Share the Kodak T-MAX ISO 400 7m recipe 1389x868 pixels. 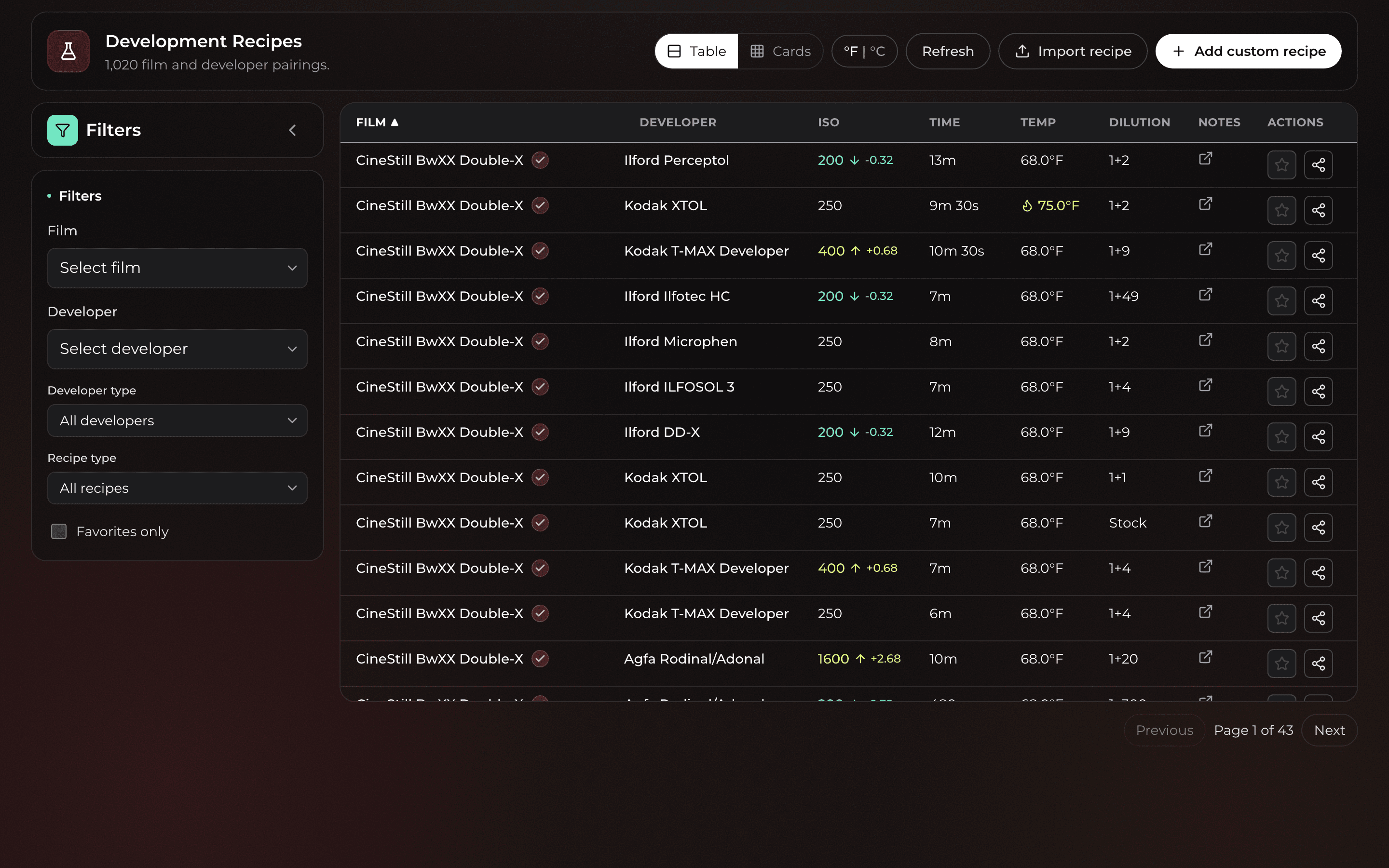1319,573
